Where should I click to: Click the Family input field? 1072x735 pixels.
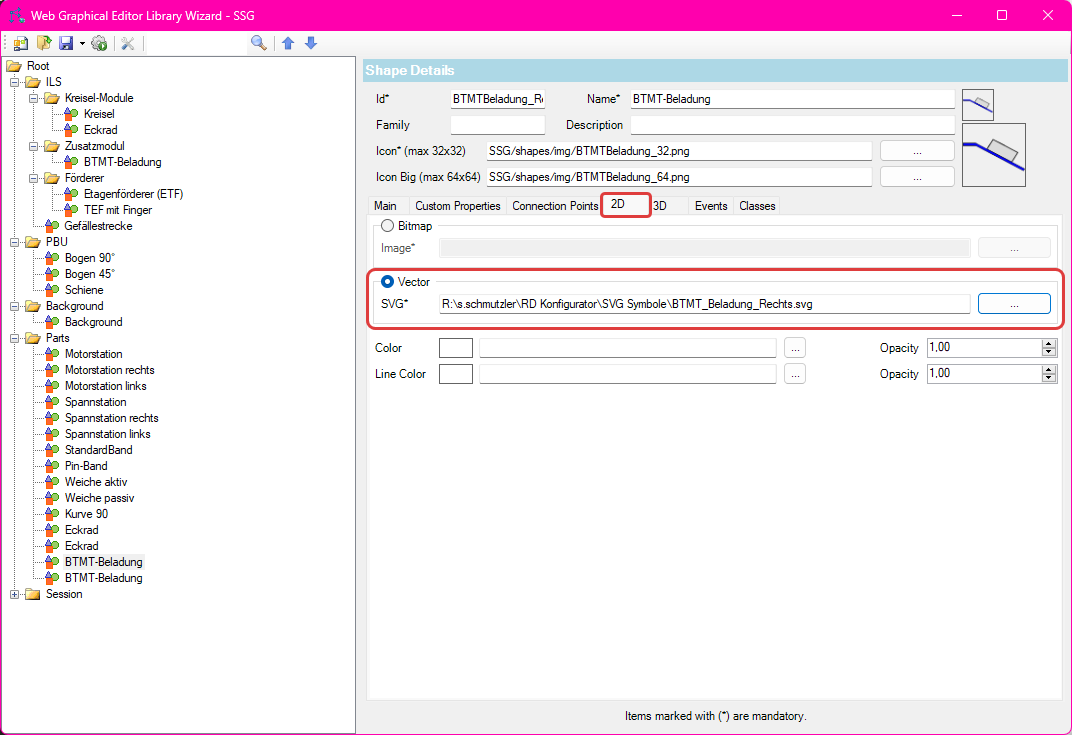[498, 125]
